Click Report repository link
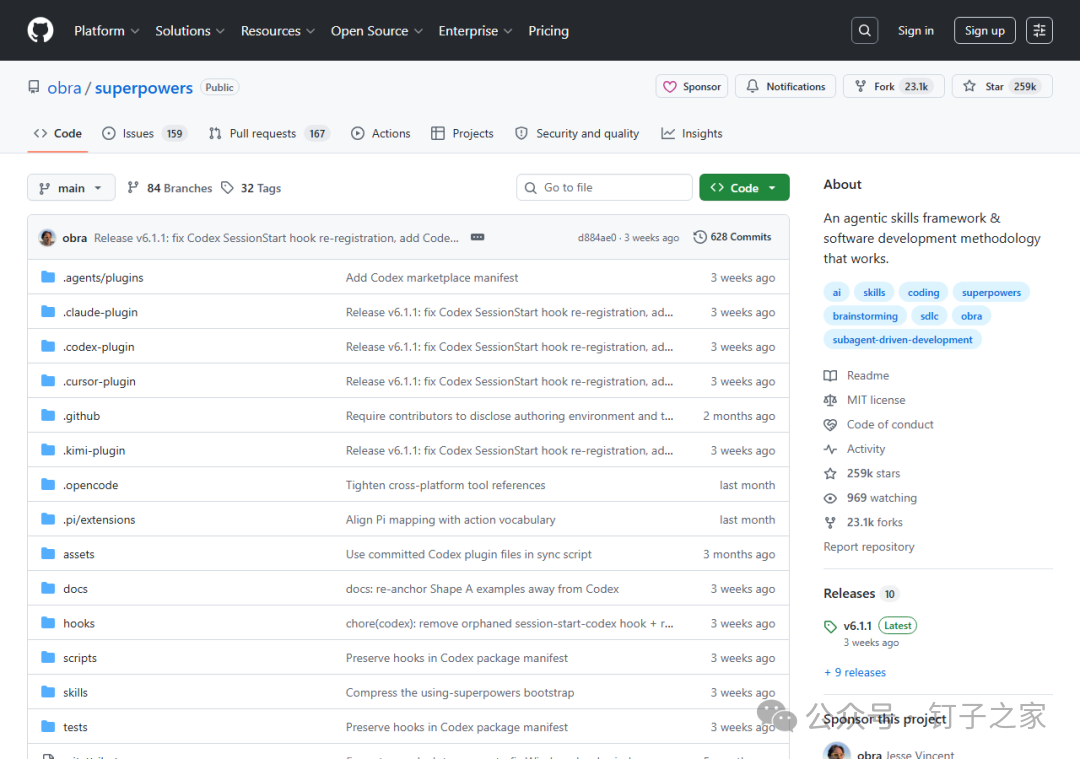1080x759 pixels. [x=869, y=547]
